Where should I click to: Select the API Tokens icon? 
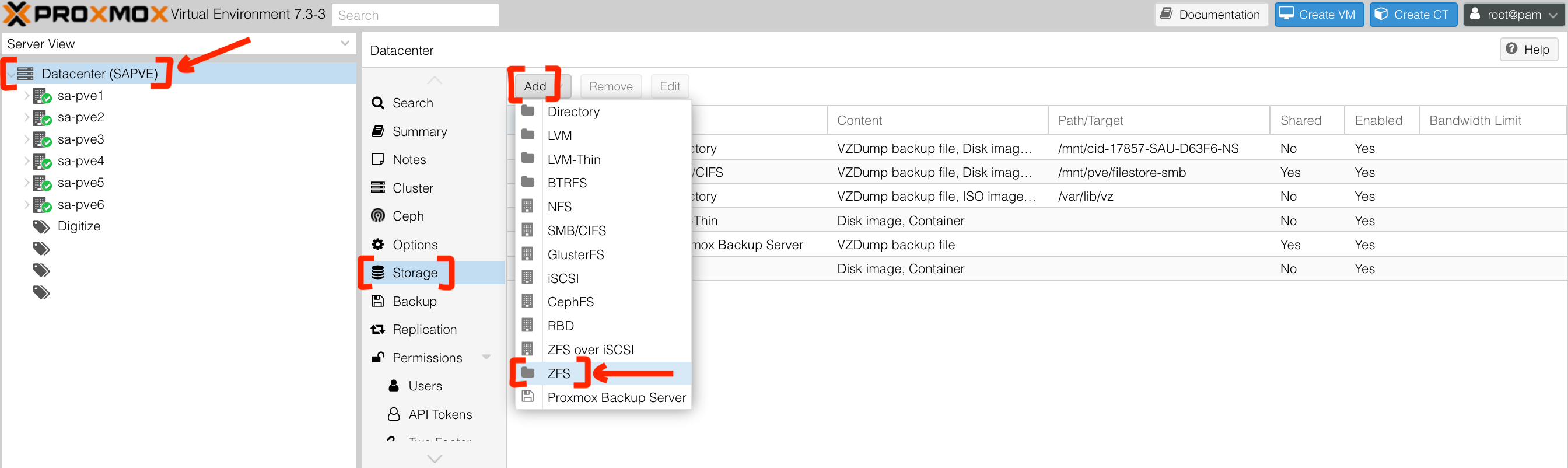[393, 414]
